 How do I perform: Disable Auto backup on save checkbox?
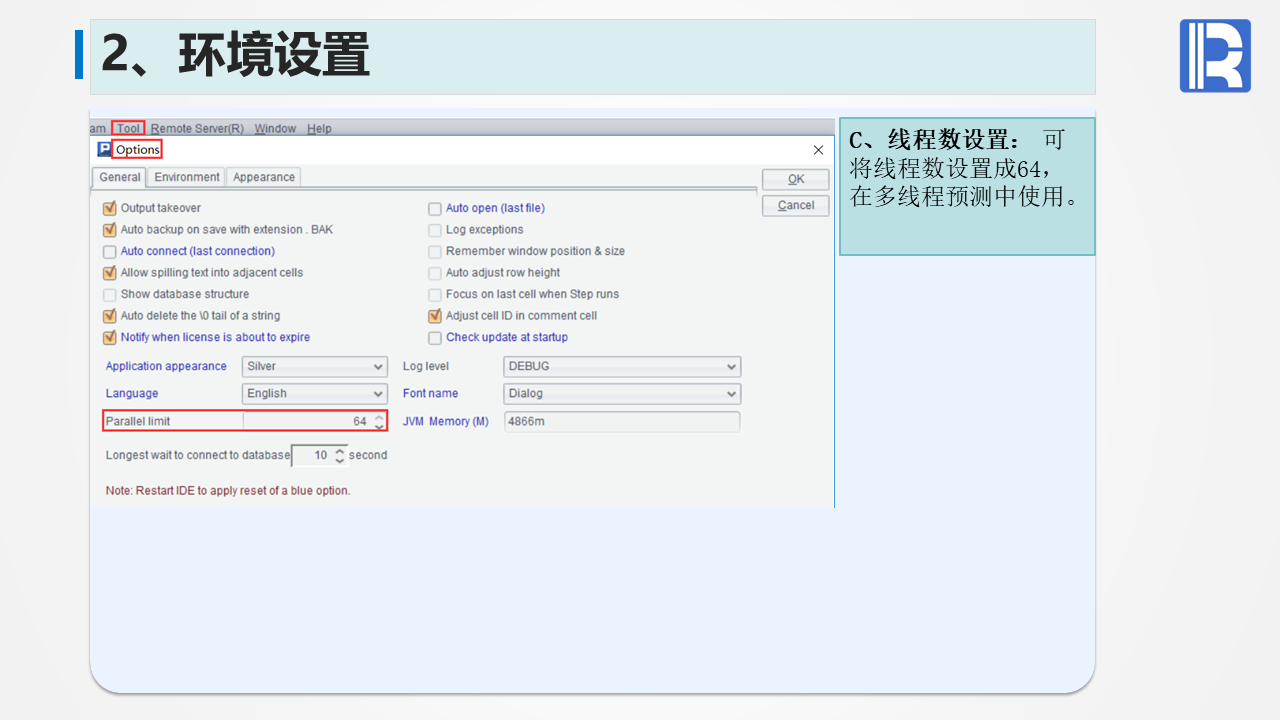(110, 230)
